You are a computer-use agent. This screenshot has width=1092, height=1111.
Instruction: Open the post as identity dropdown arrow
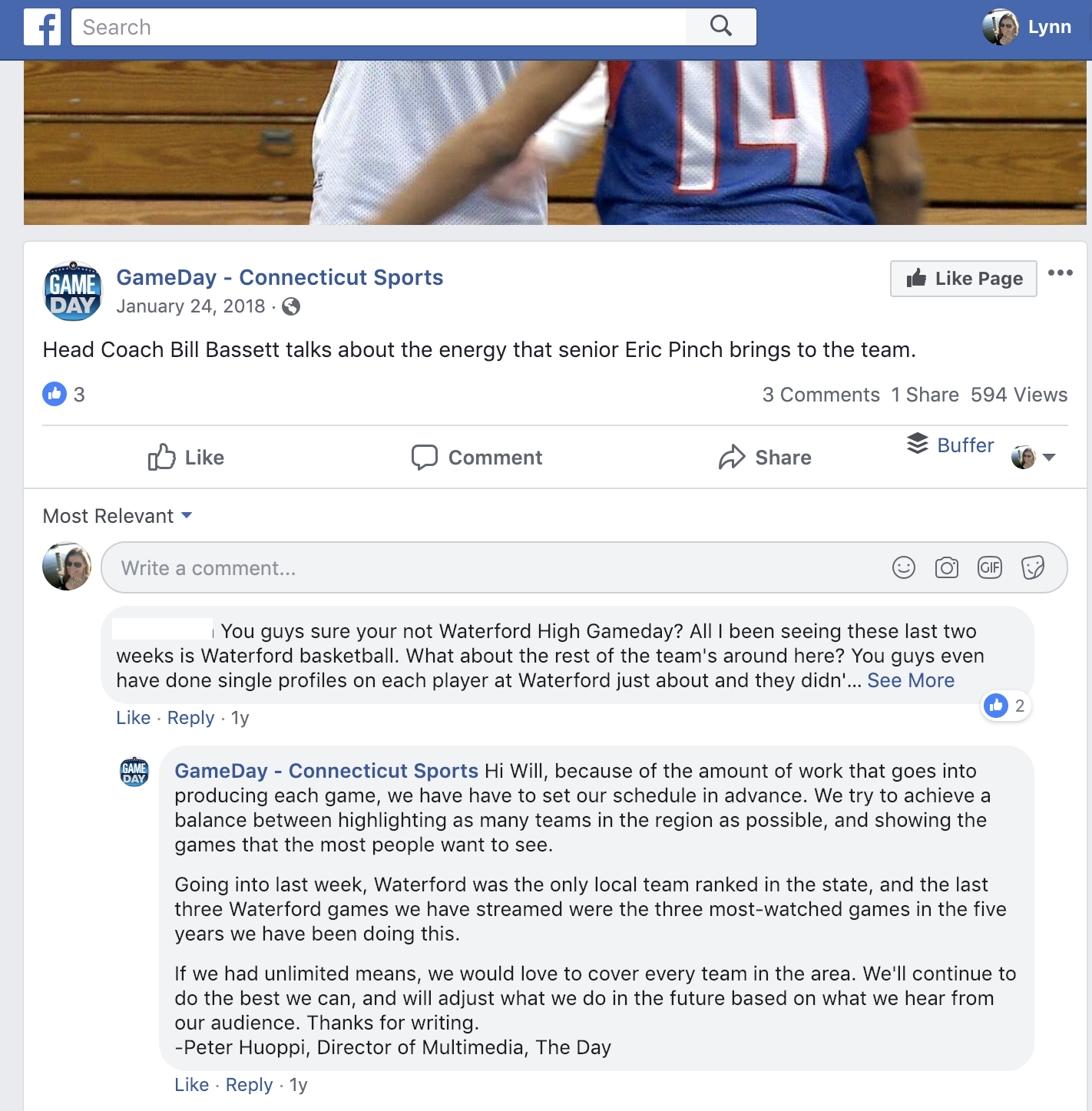click(1050, 457)
